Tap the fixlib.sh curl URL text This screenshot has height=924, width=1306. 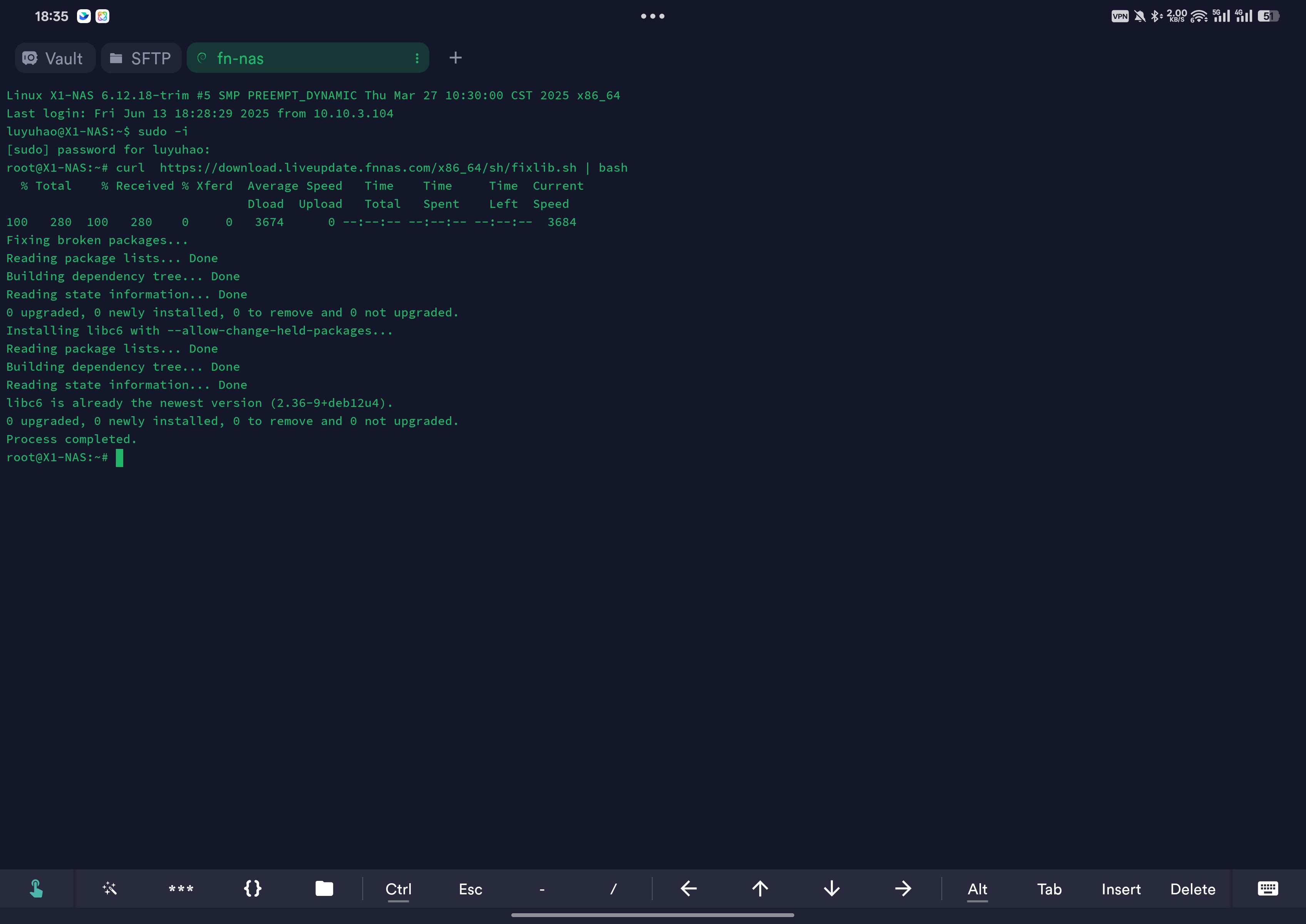tap(368, 168)
